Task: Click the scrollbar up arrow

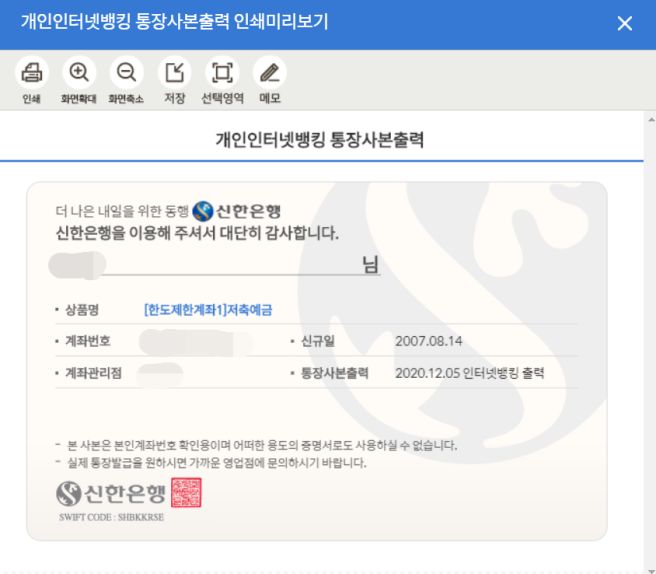Action: [x=651, y=120]
